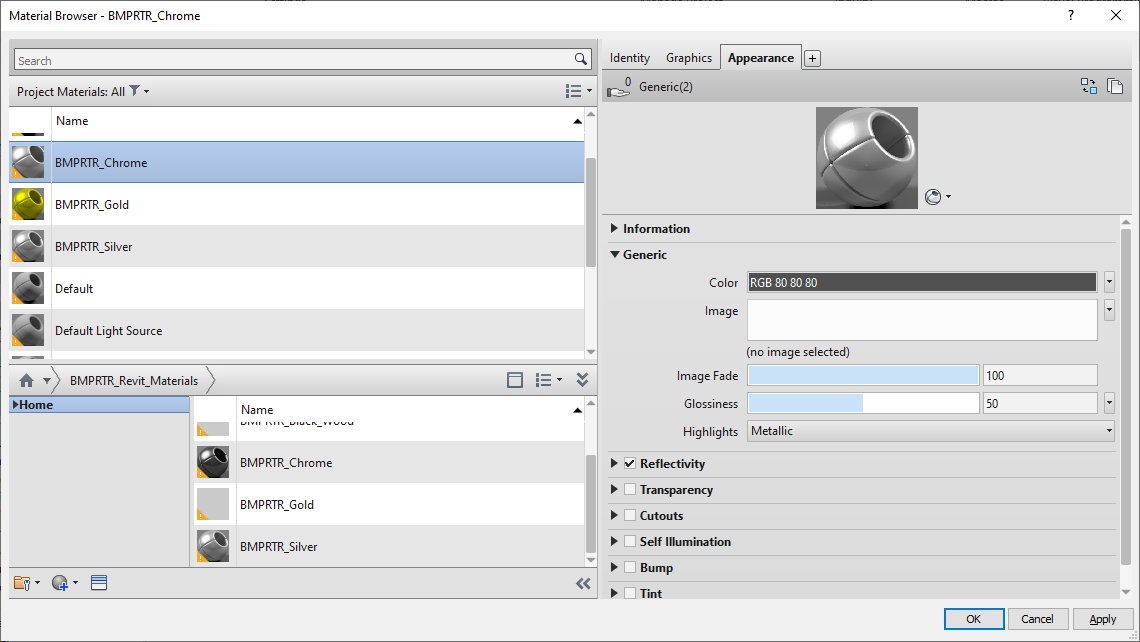This screenshot has width=1140, height=642.
Task: Select the Appearance tab
Action: coord(760,57)
